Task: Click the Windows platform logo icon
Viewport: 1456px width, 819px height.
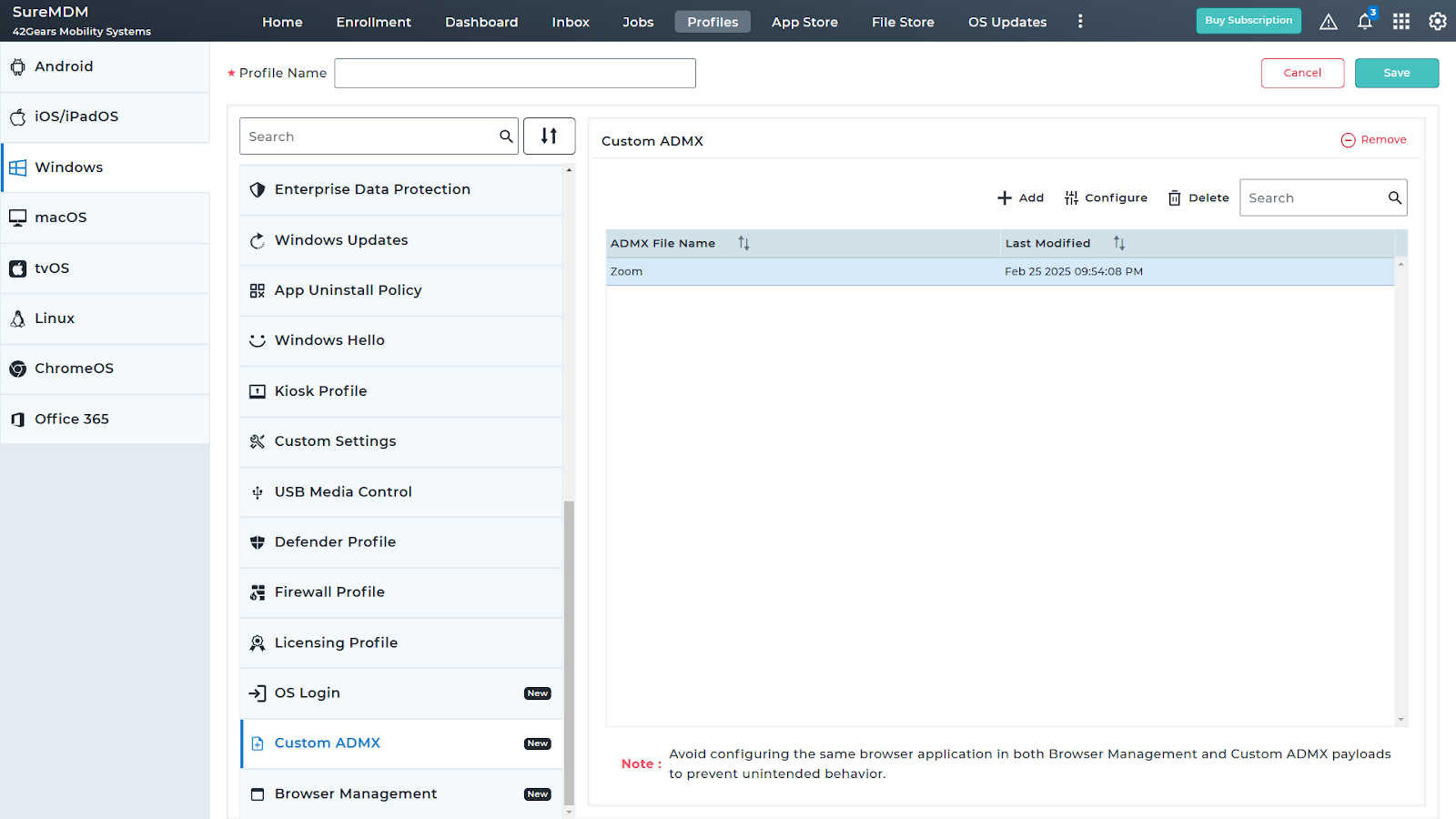Action: (x=17, y=167)
